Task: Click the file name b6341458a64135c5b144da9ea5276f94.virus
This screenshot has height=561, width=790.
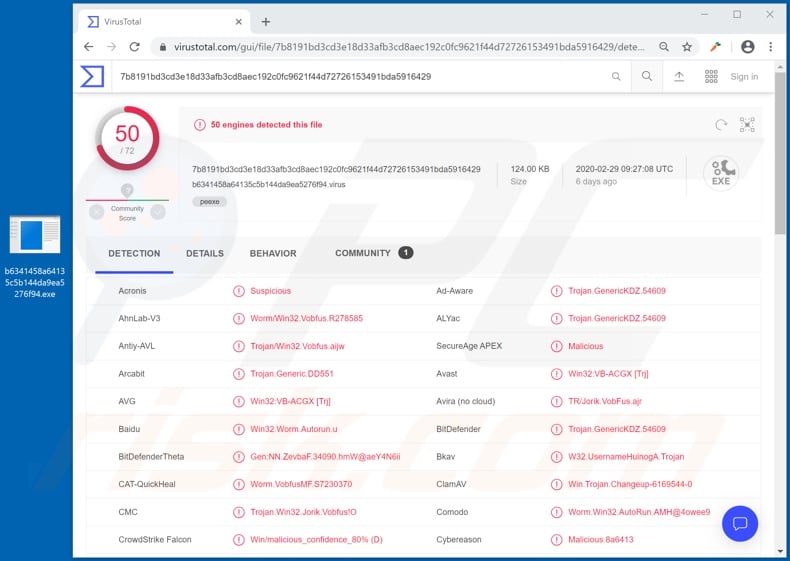Action: click(x=269, y=184)
